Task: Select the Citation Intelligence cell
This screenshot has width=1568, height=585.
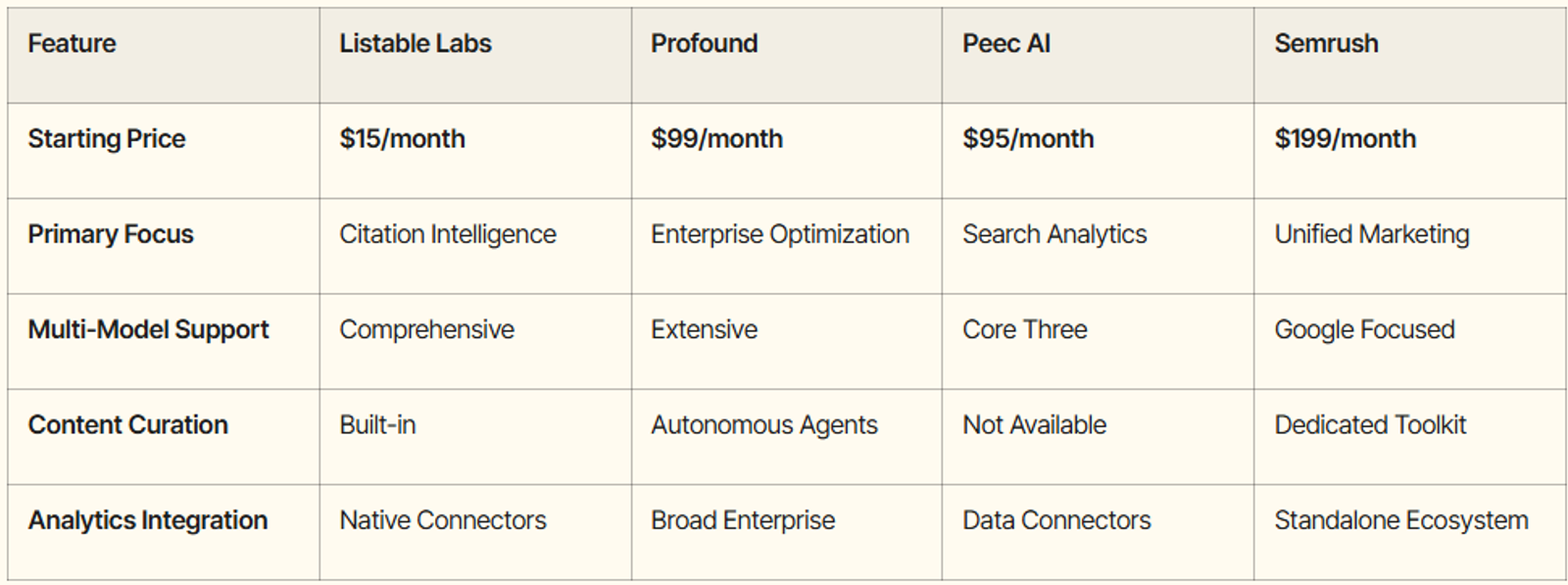Action: [448, 234]
